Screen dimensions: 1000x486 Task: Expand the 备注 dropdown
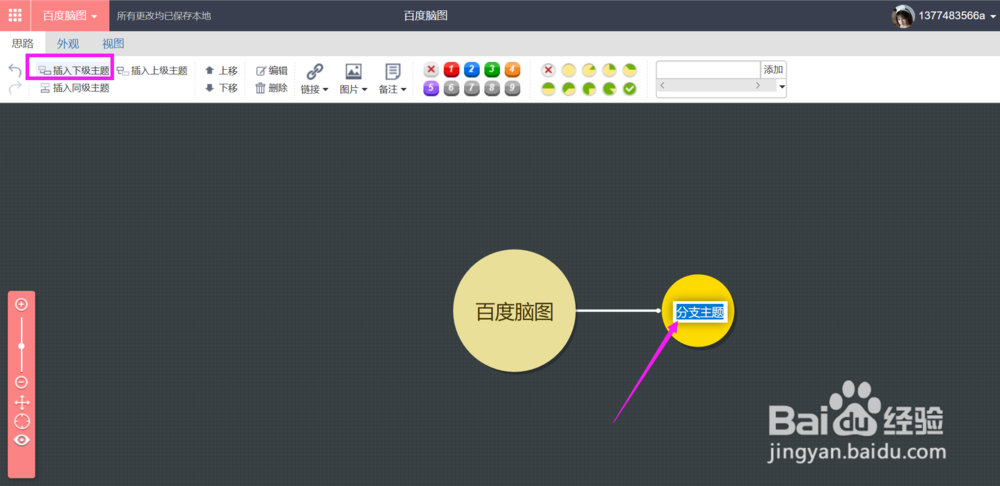393,90
